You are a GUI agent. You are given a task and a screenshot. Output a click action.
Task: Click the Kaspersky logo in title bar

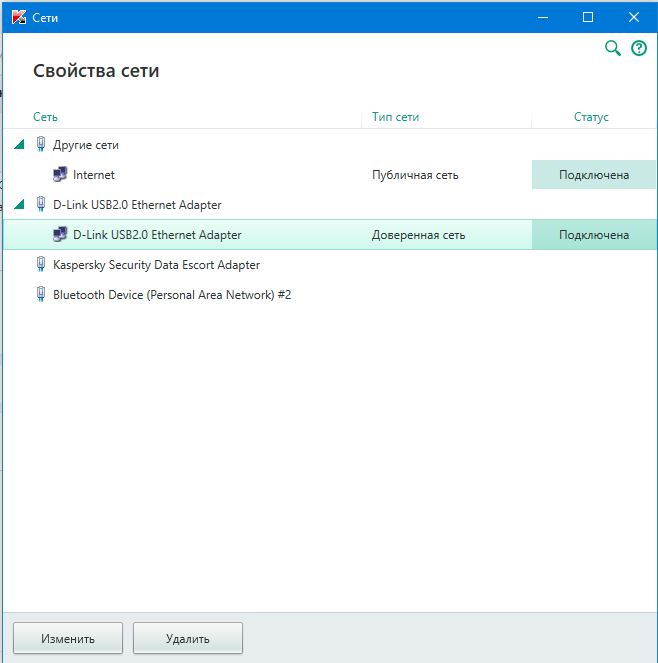coord(19,17)
